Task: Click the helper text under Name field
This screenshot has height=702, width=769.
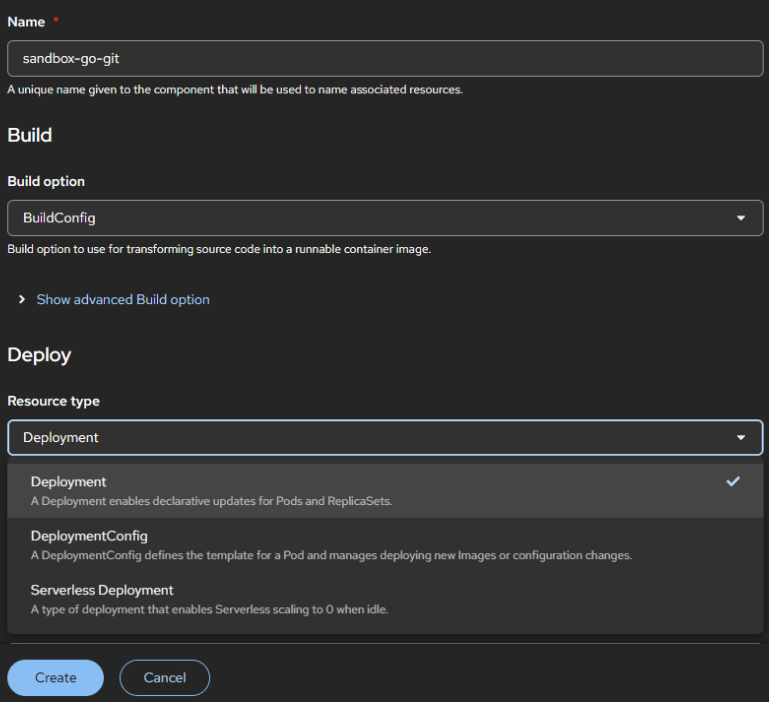Action: 234,89
